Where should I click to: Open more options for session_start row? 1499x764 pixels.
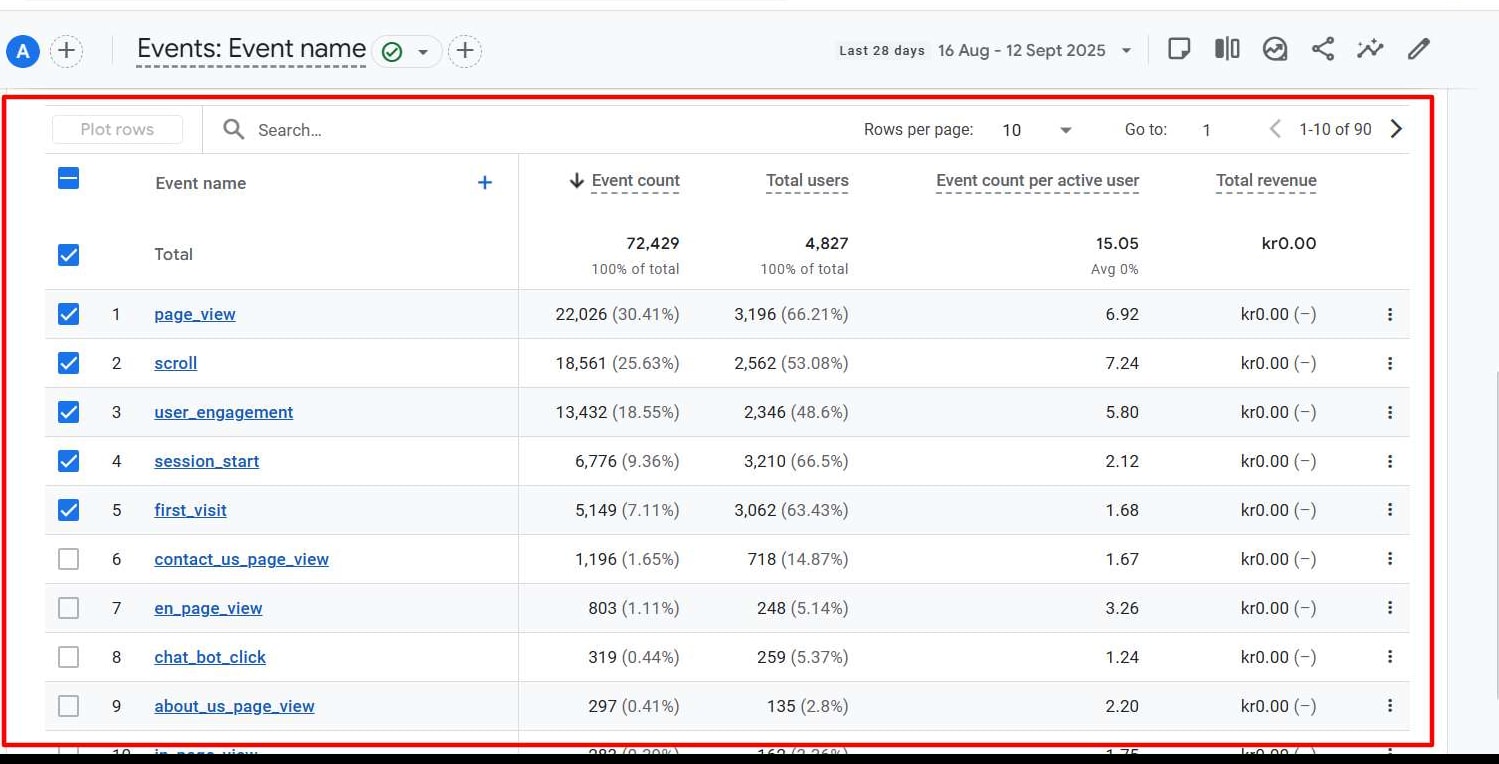click(1390, 461)
